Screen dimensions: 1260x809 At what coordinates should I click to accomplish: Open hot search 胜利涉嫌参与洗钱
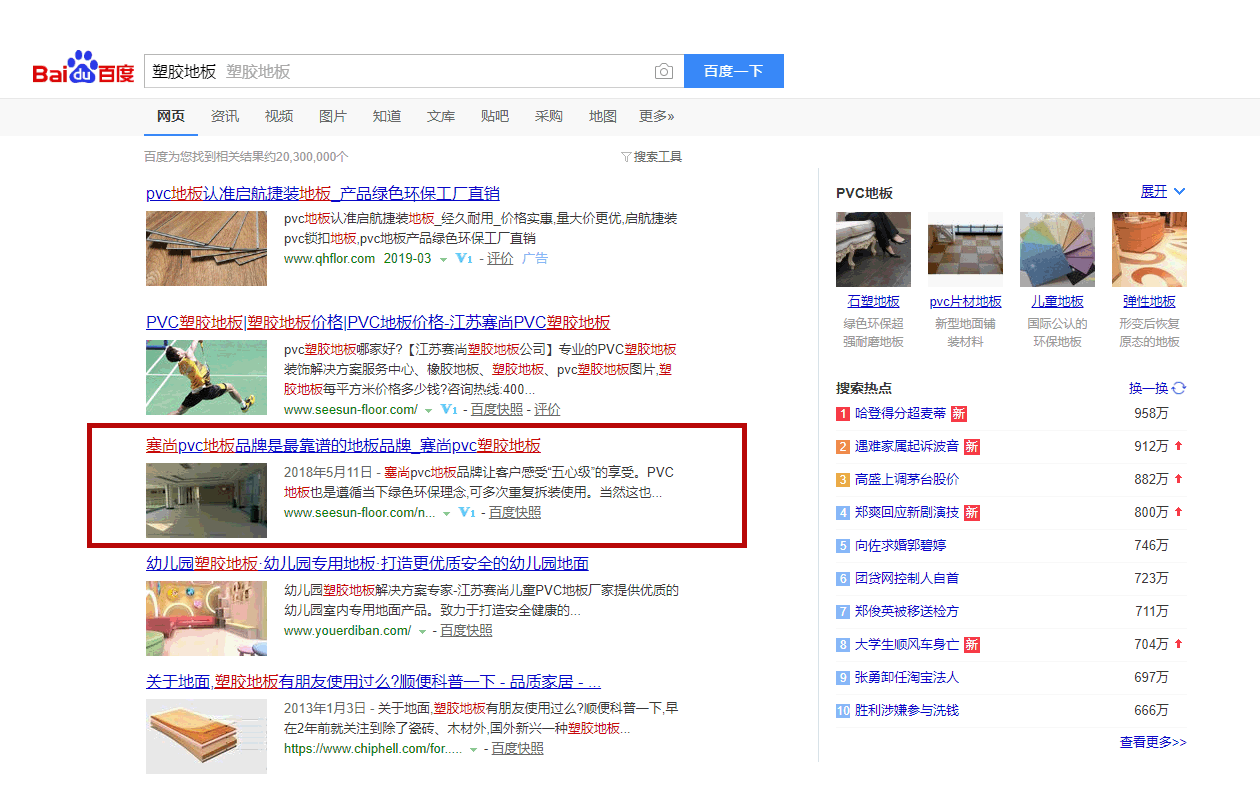click(907, 710)
